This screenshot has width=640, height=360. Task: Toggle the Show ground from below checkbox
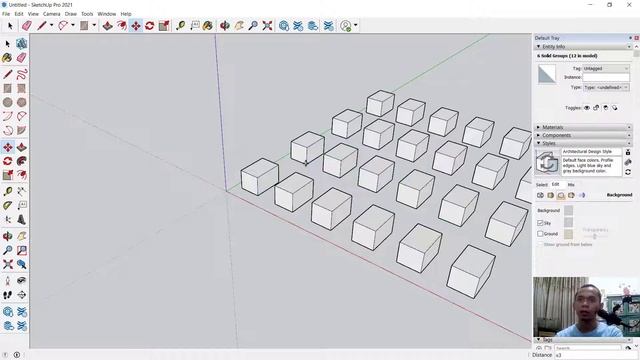[x=540, y=244]
